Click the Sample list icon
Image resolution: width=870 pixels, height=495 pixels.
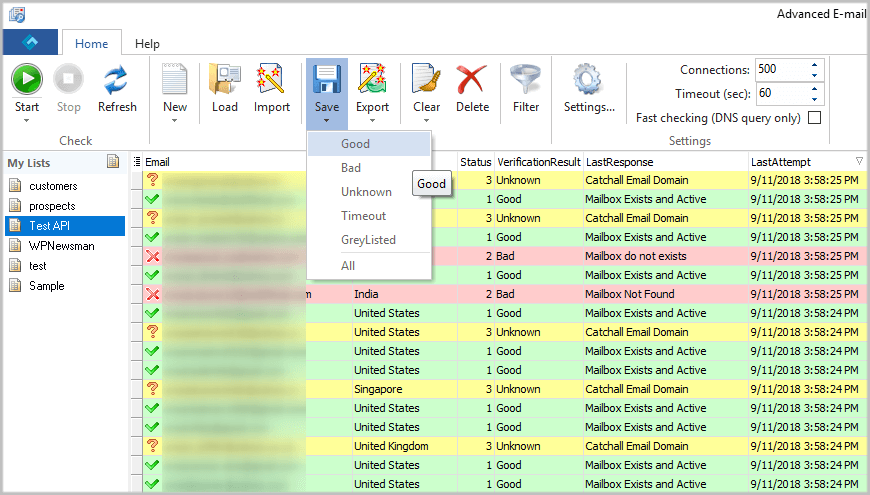coord(16,285)
